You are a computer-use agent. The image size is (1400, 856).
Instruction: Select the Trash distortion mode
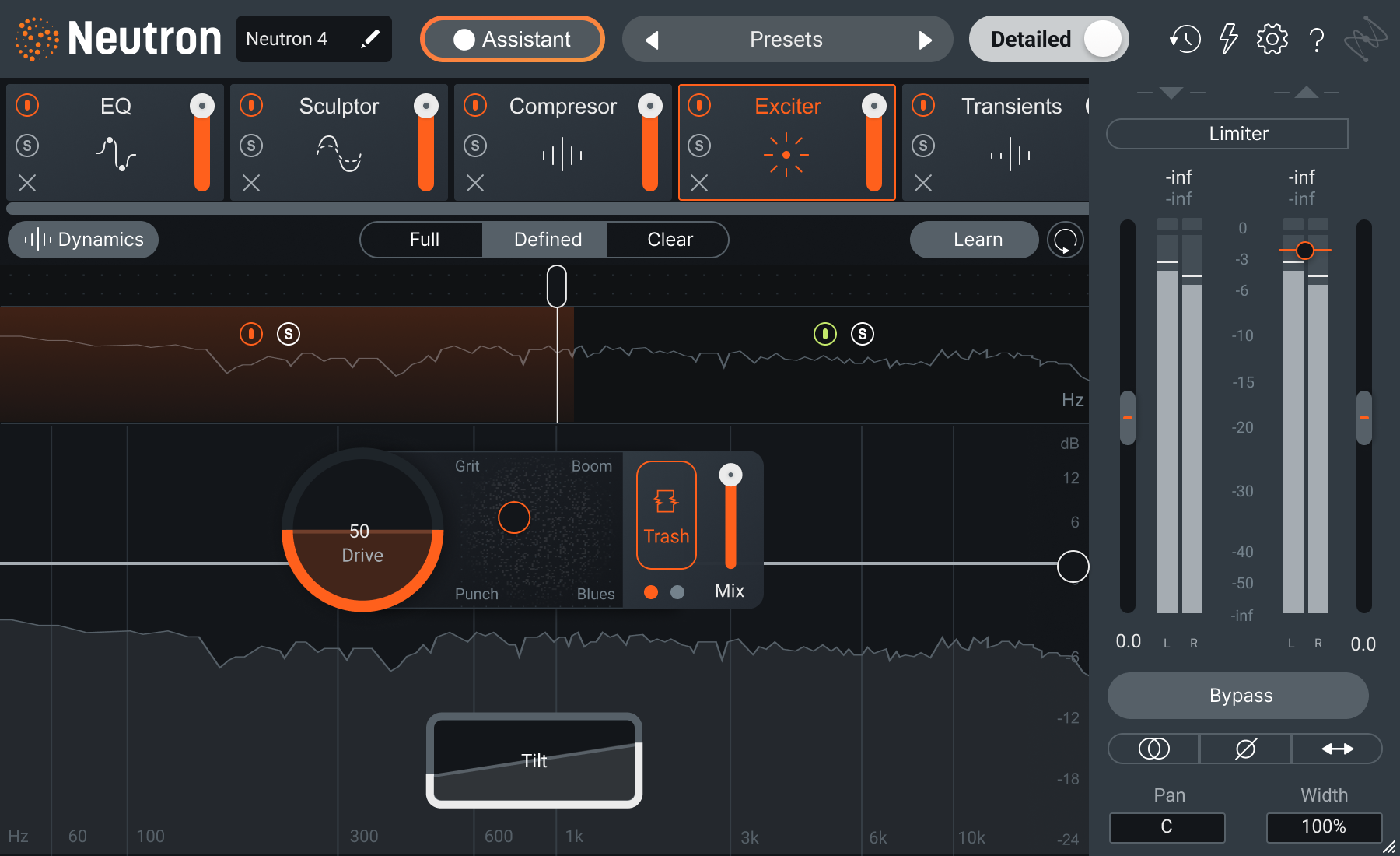667,515
